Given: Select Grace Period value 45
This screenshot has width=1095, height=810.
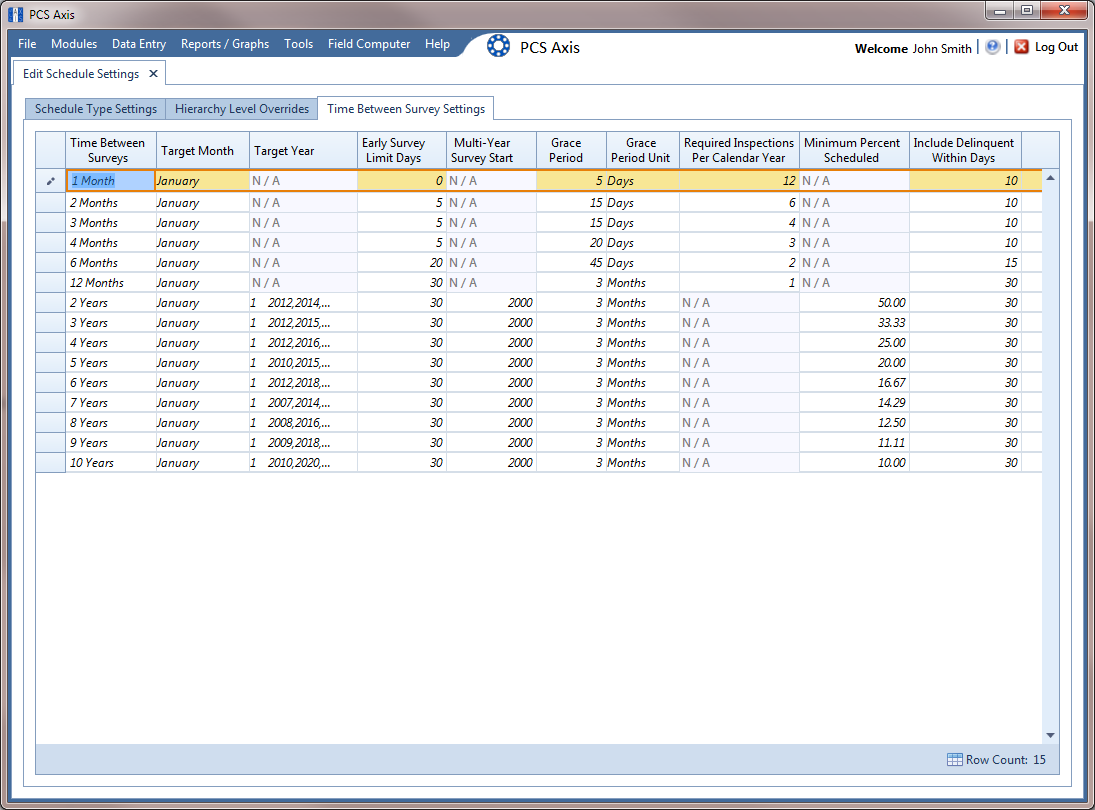Looking at the screenshot, I should (x=571, y=263).
